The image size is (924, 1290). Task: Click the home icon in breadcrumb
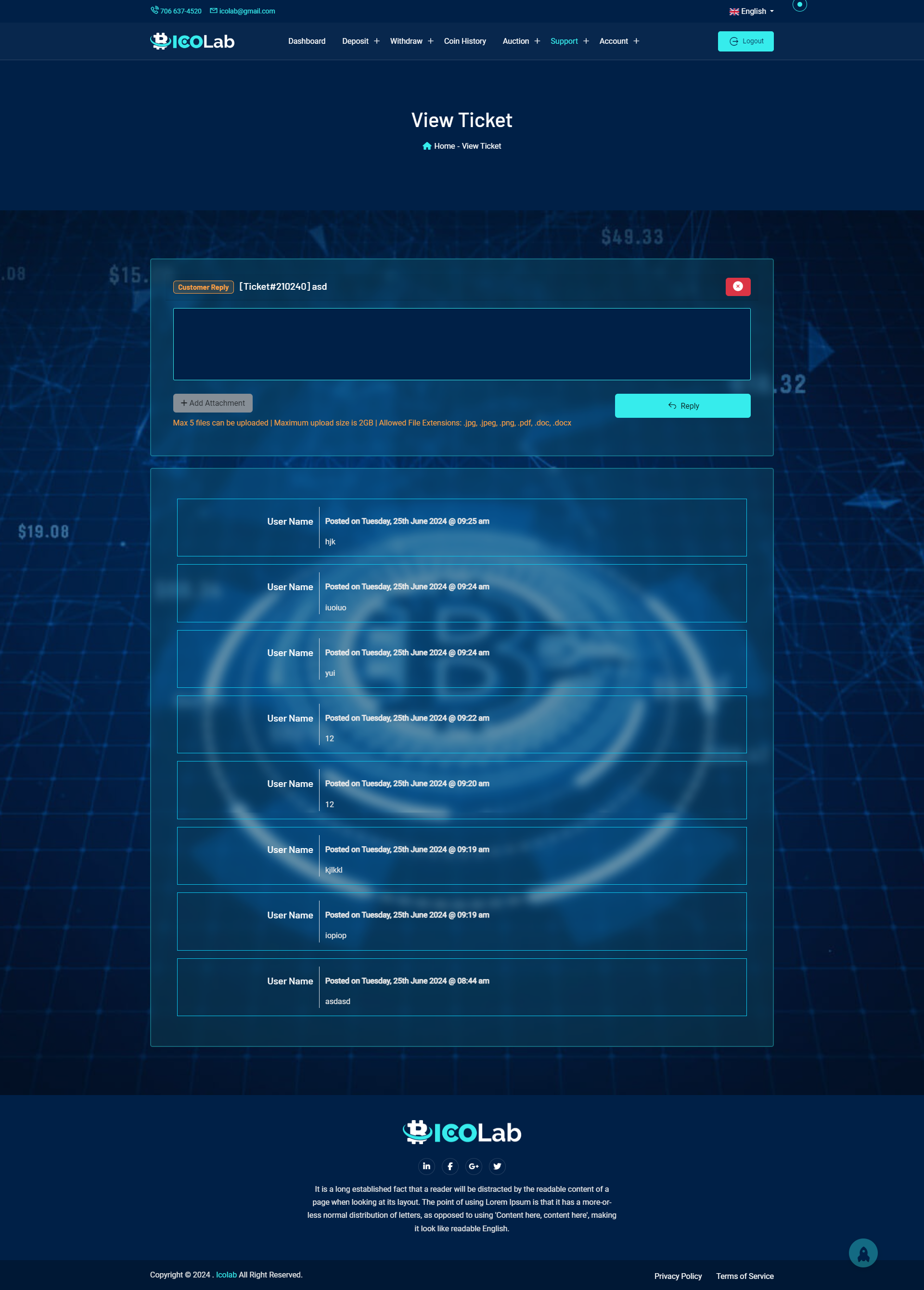coord(426,146)
